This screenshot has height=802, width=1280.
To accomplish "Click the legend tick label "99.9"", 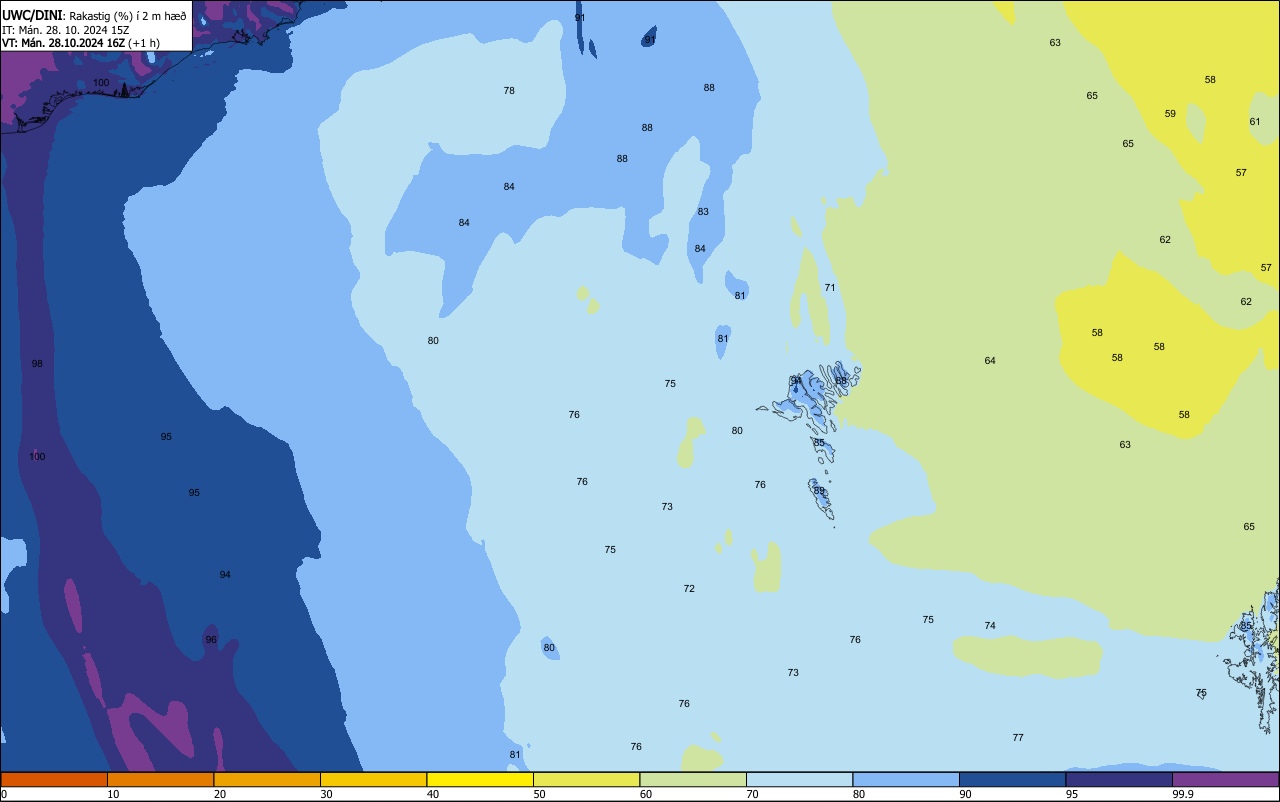I will click(x=1183, y=794).
